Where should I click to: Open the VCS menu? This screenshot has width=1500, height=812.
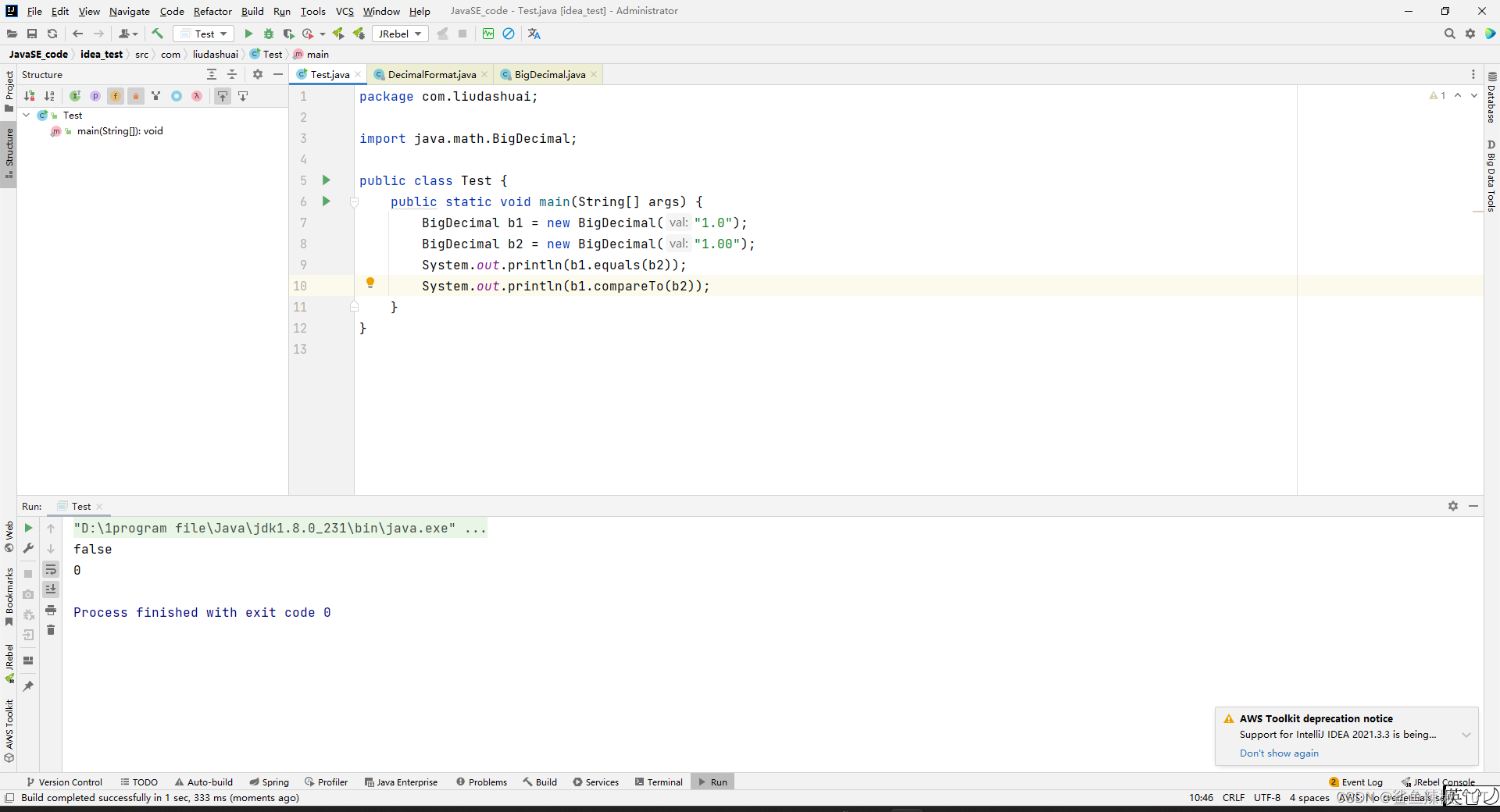tap(345, 11)
